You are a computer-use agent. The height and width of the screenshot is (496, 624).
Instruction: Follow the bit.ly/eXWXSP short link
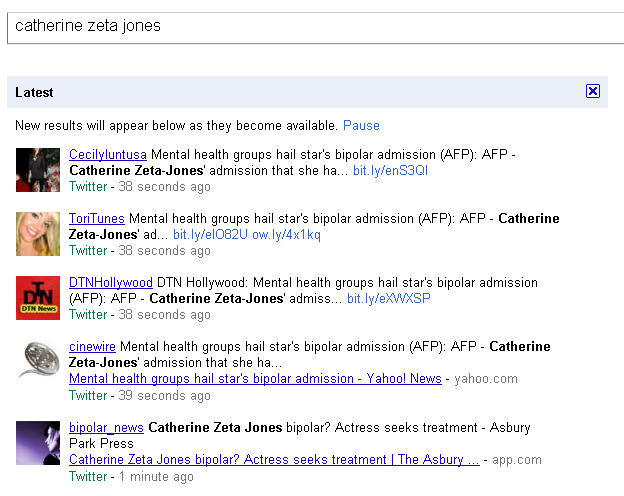[388, 299]
